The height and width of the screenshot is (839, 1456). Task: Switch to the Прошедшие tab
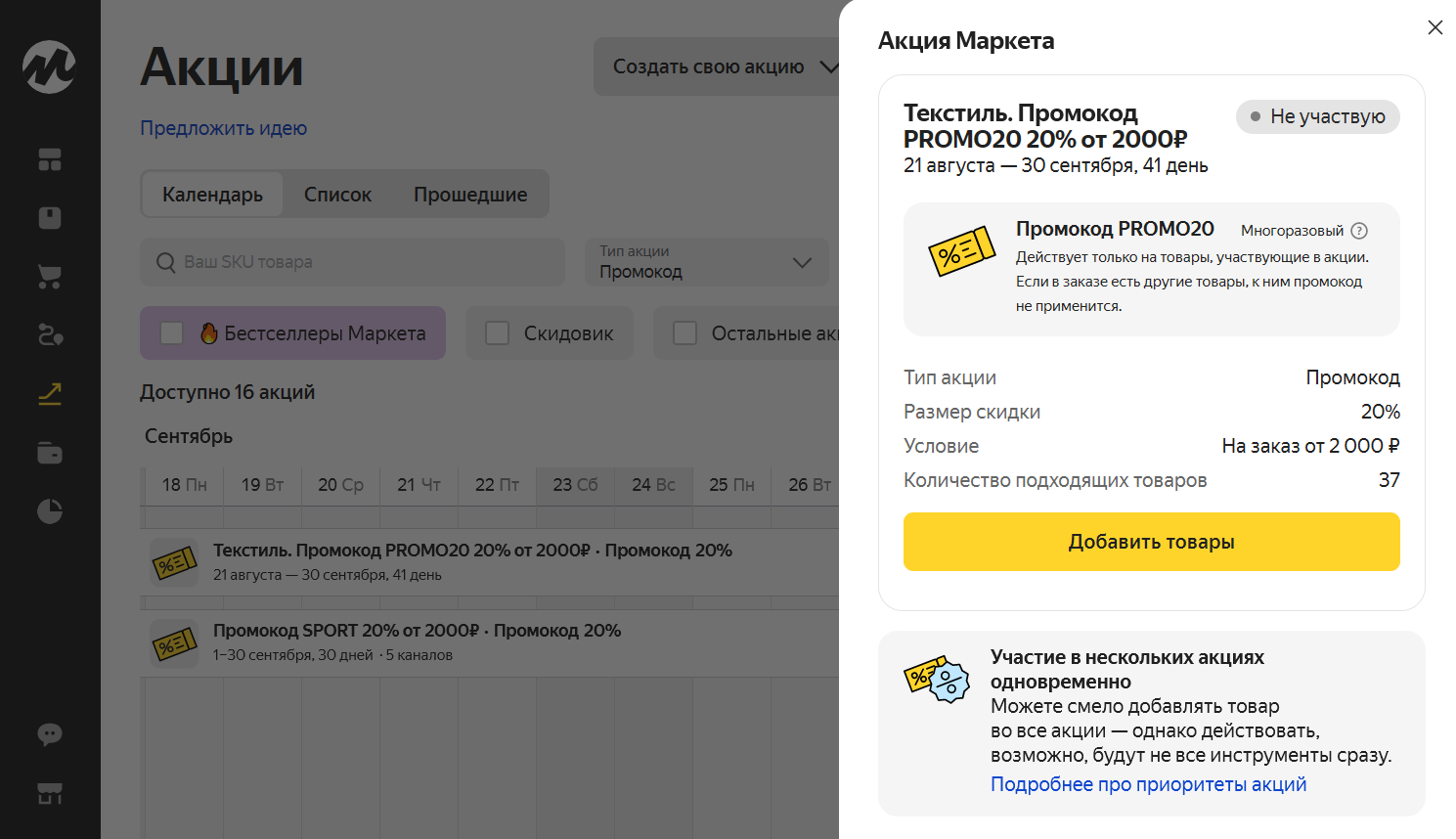470,195
